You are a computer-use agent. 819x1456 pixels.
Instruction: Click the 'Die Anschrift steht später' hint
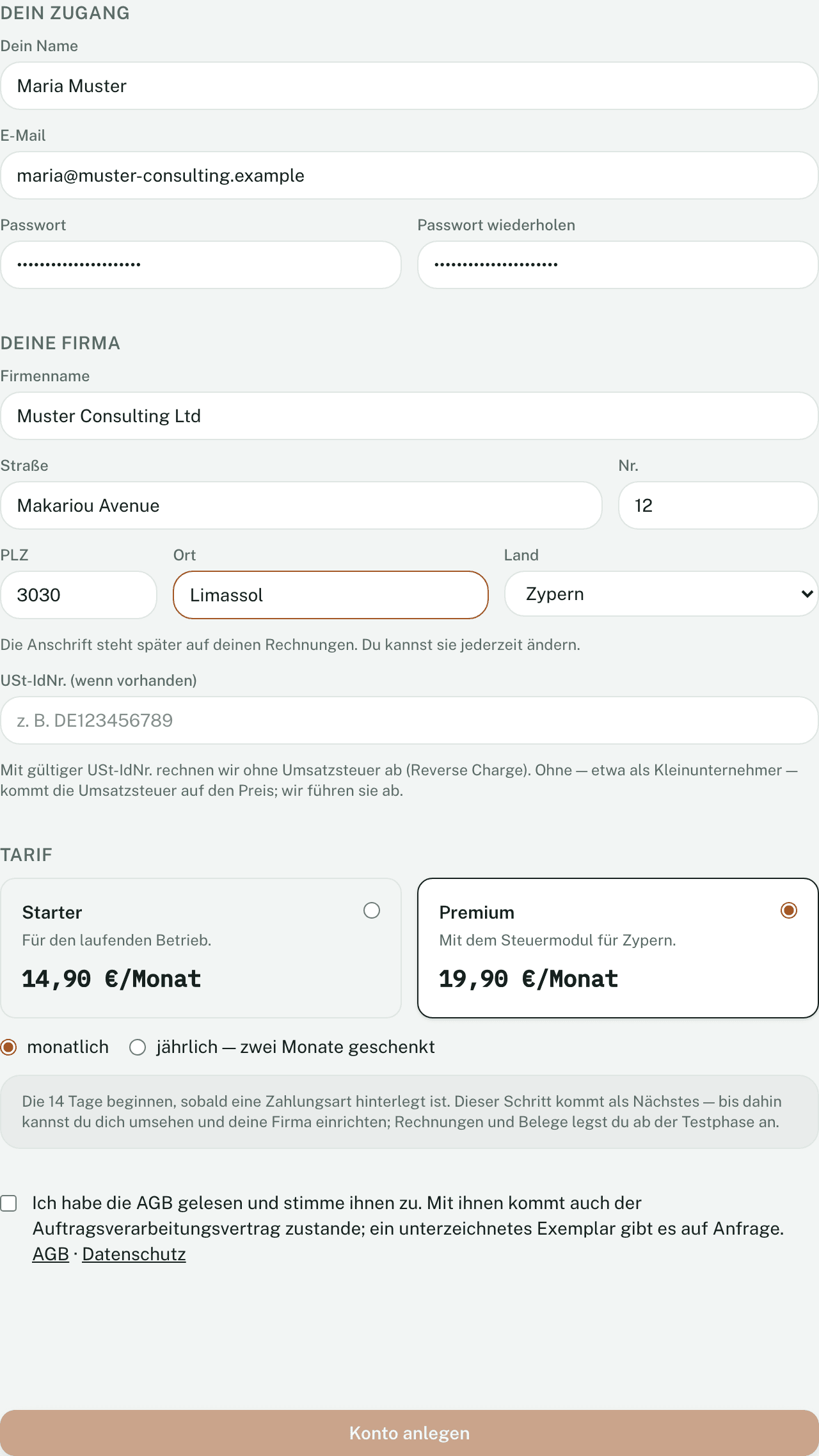coord(290,645)
